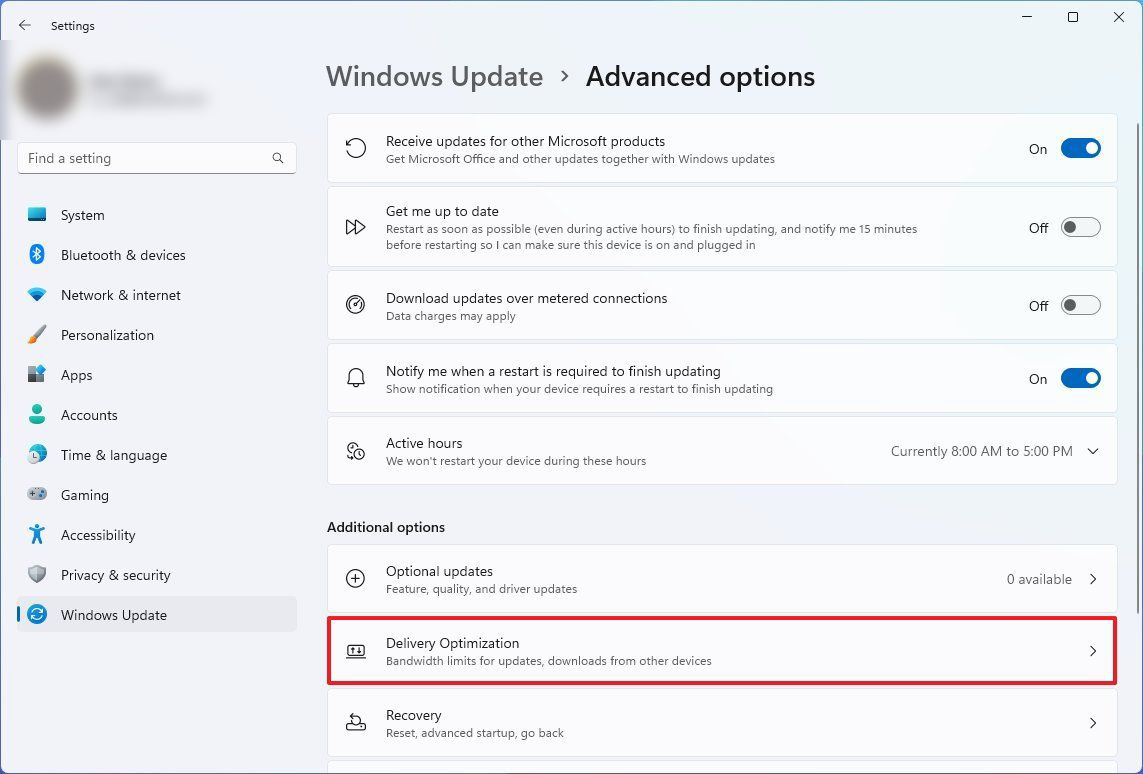Click the Delivery Optimization icon
Screen dimensions: 1143x774
click(x=356, y=651)
